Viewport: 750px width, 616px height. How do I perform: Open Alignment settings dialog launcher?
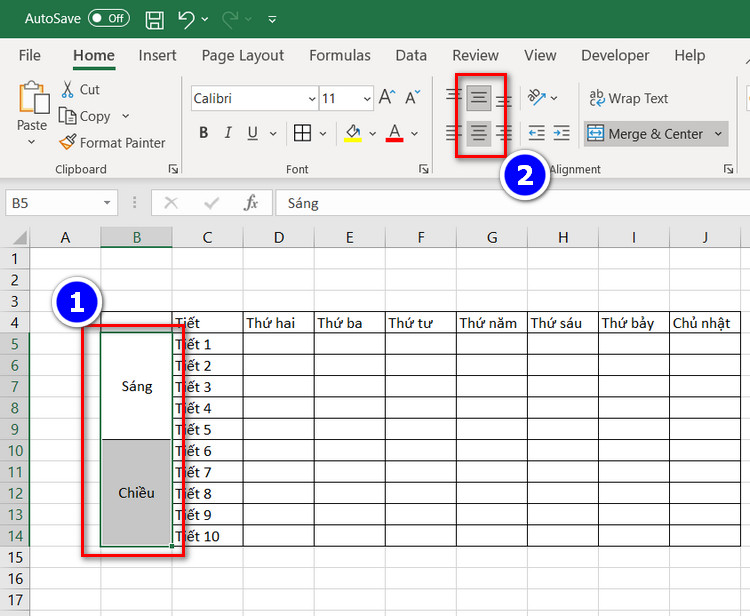coord(728,169)
